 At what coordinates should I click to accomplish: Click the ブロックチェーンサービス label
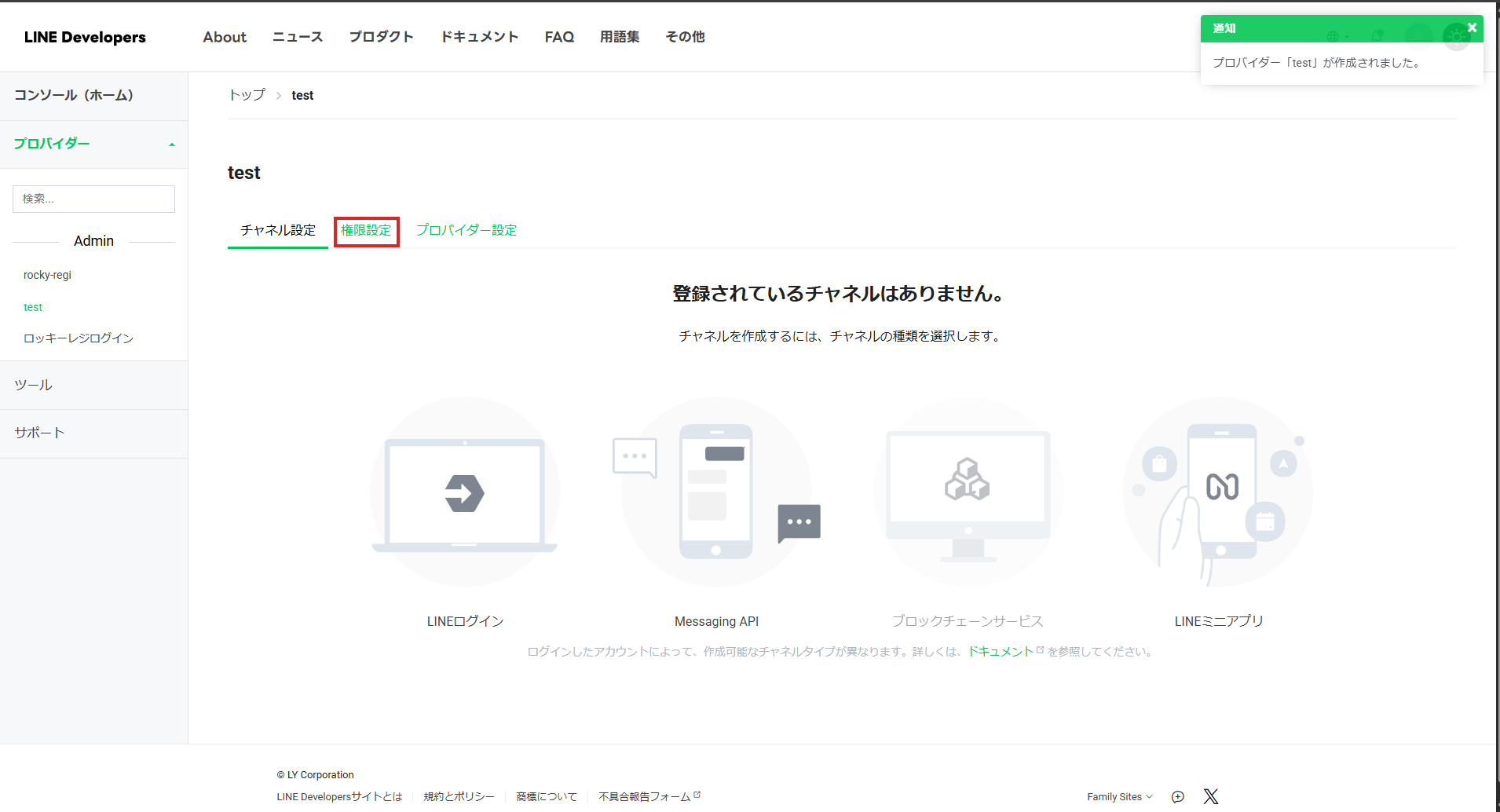(x=968, y=621)
